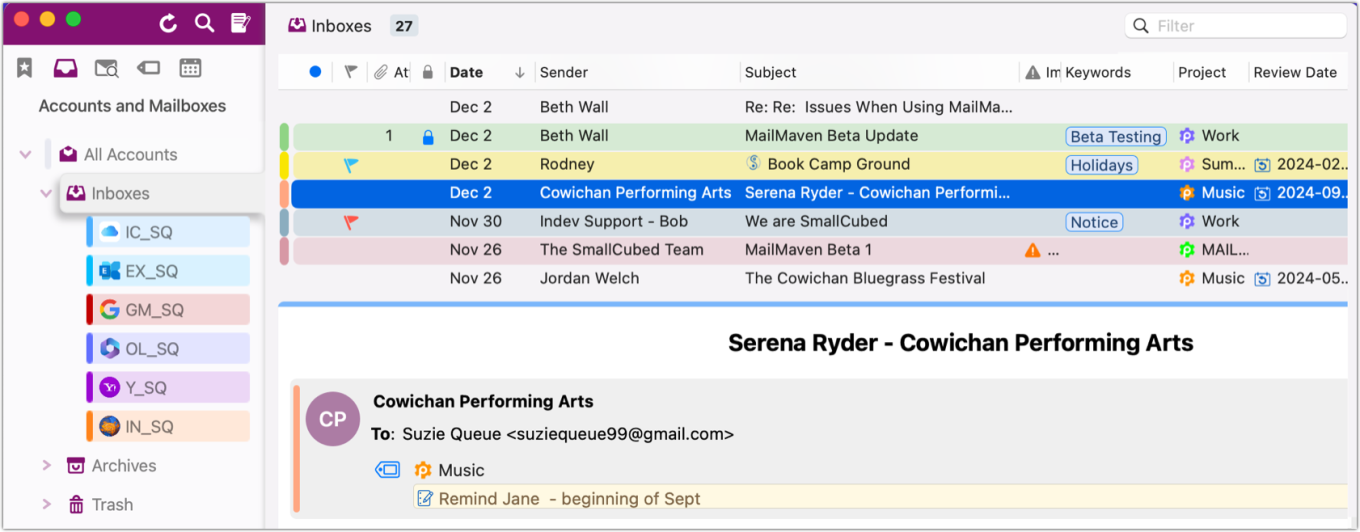The image size is (1360, 532).
Task: Expand the Trash mailbox
Action: (x=46, y=504)
